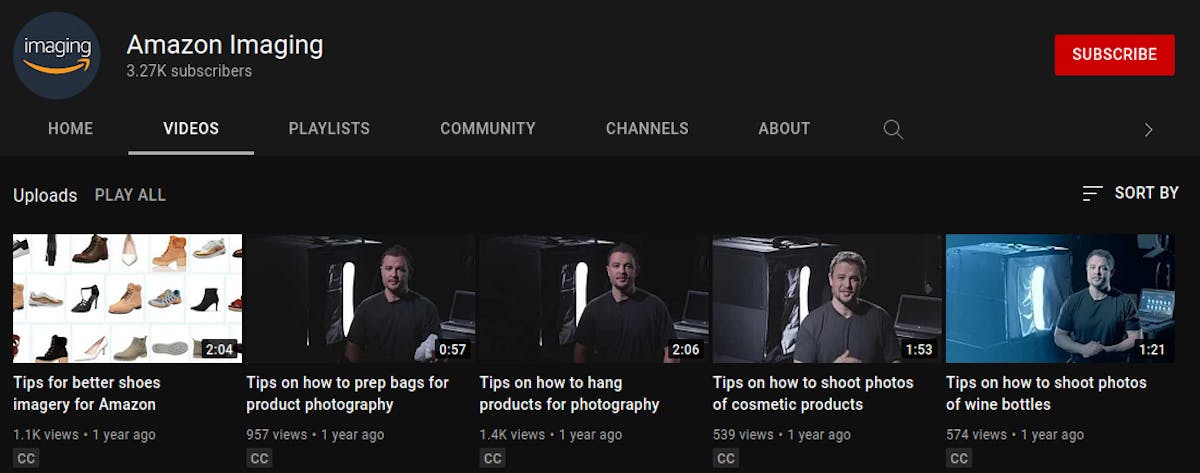Click the Amazon Imaging channel avatar

(57, 55)
